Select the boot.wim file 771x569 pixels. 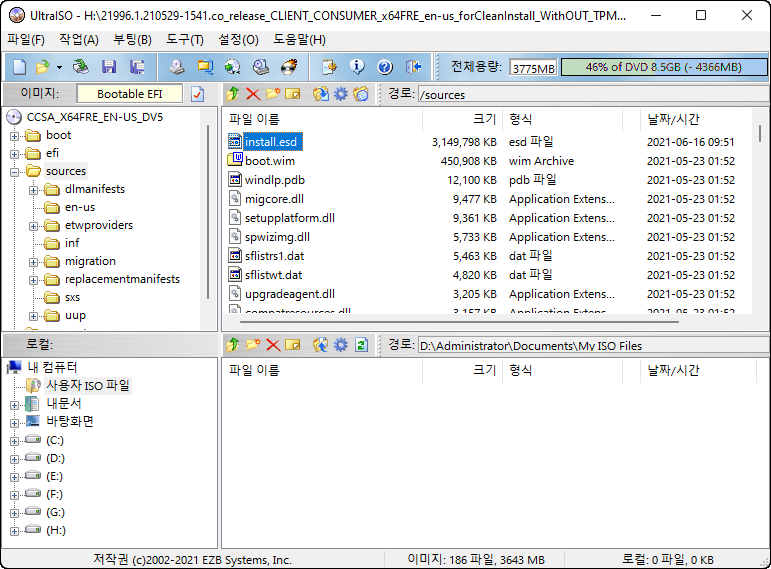(270, 161)
